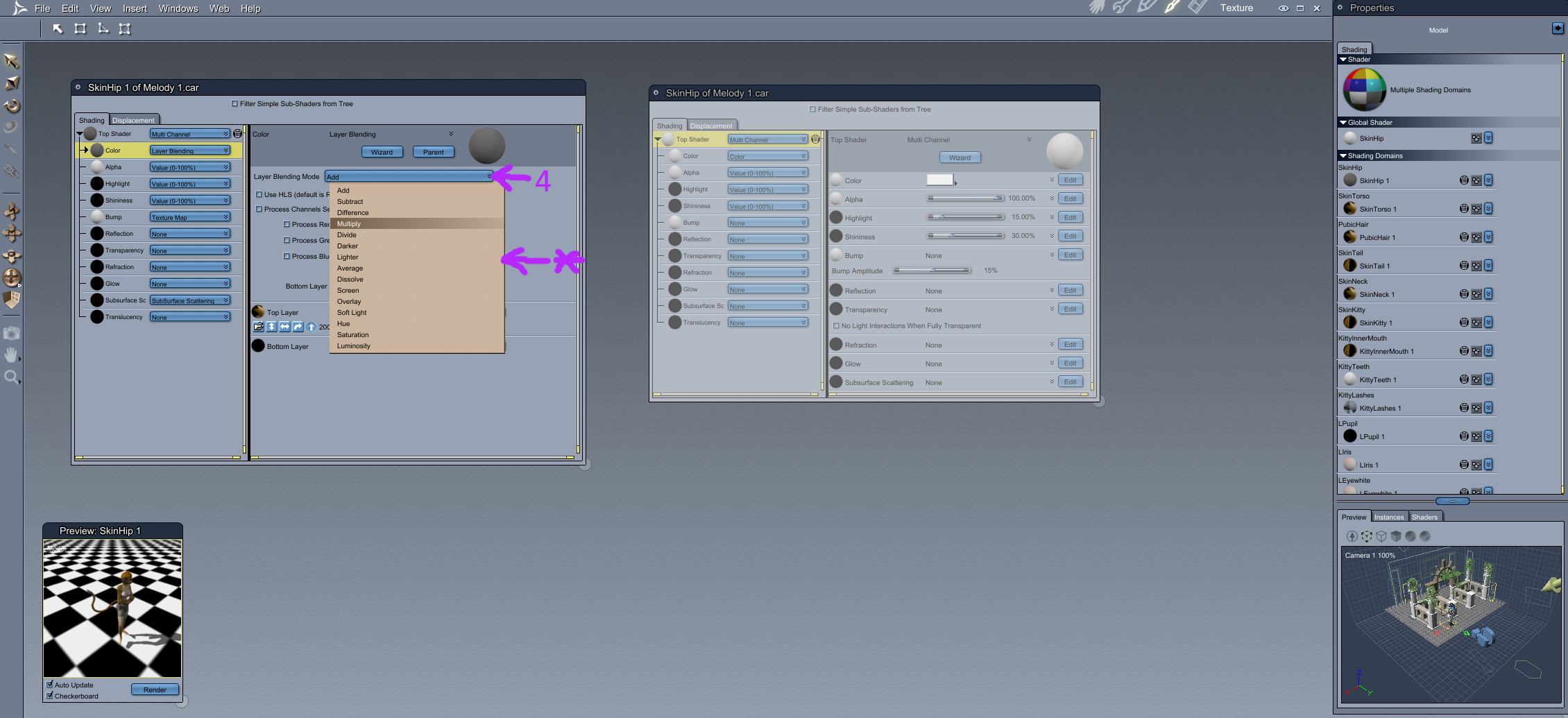
Task: Click the Parent button
Action: pyautogui.click(x=434, y=152)
